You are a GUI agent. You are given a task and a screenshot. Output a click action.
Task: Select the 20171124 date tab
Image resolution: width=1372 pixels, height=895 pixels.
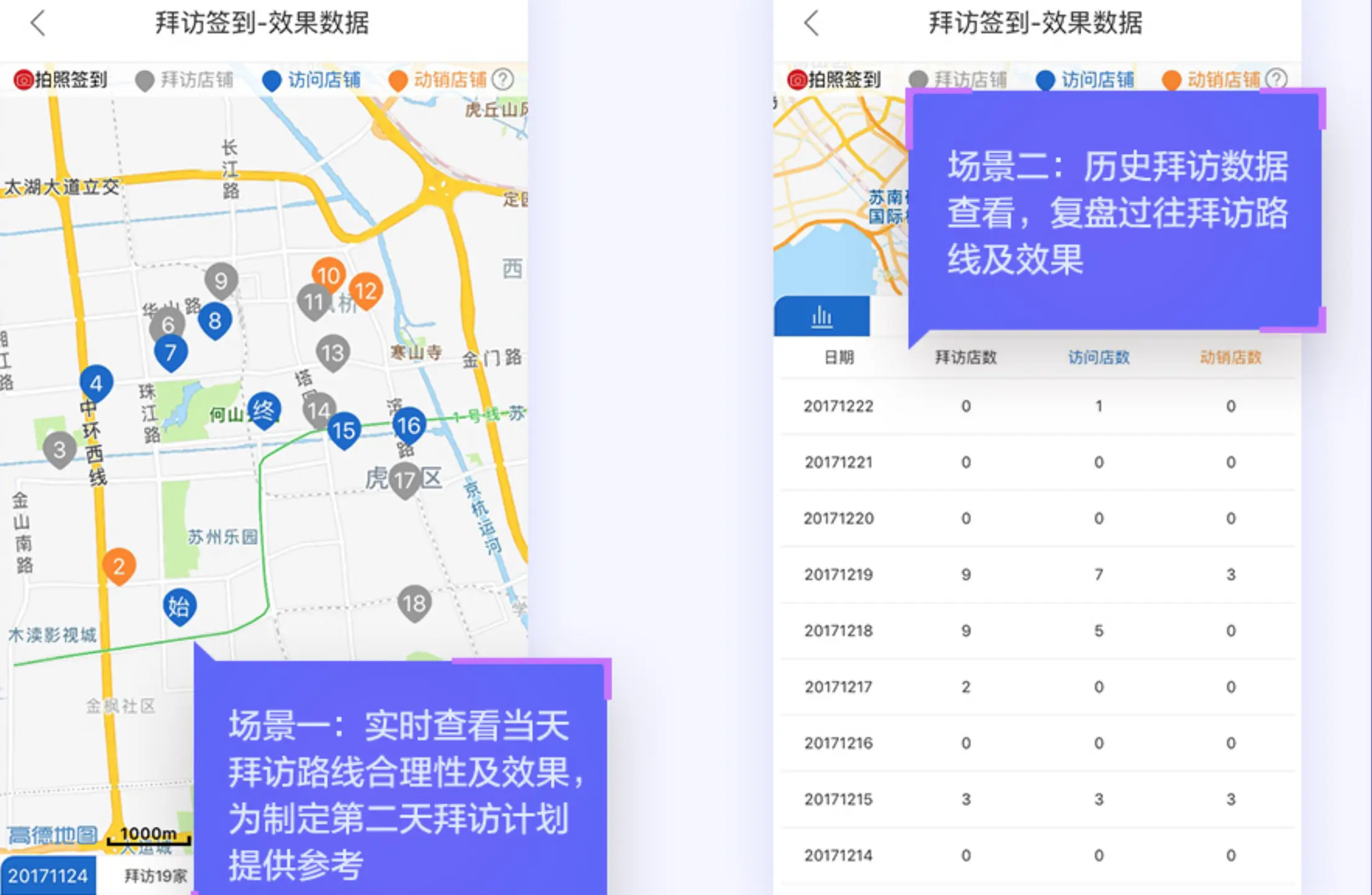coord(48,876)
